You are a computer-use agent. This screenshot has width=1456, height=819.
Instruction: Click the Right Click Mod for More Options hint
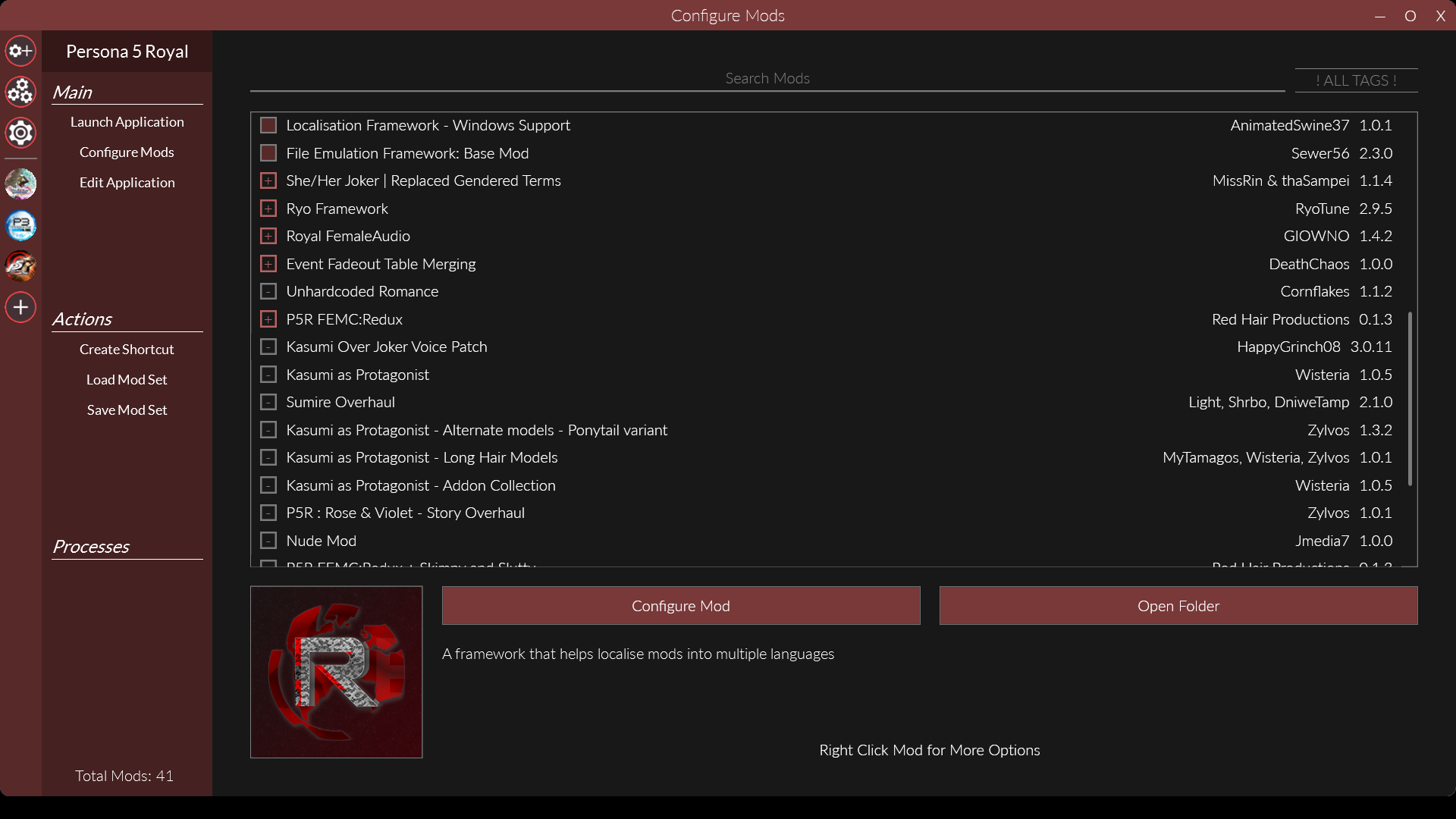[930, 750]
